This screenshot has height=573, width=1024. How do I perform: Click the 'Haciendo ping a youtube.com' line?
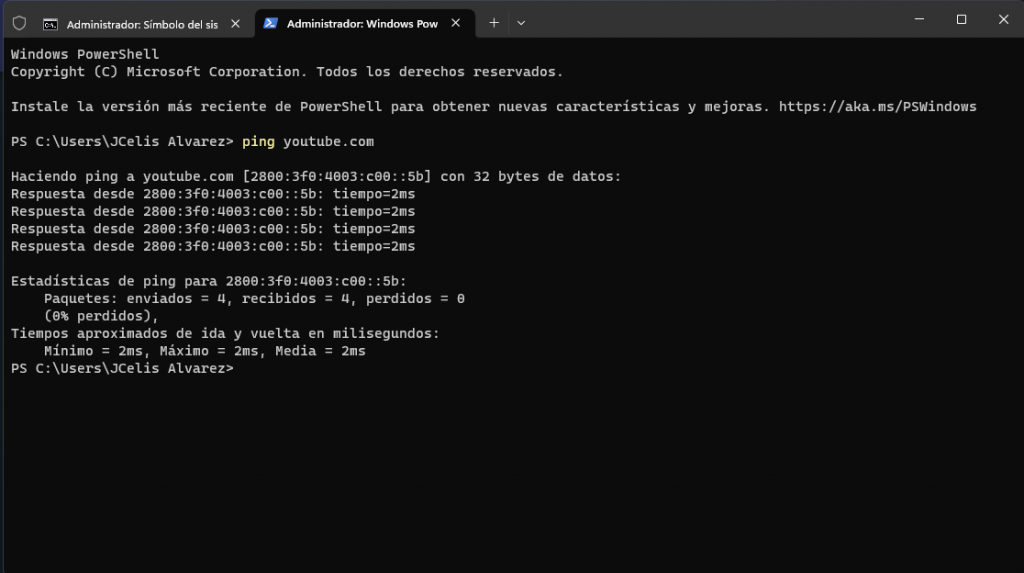(x=315, y=177)
